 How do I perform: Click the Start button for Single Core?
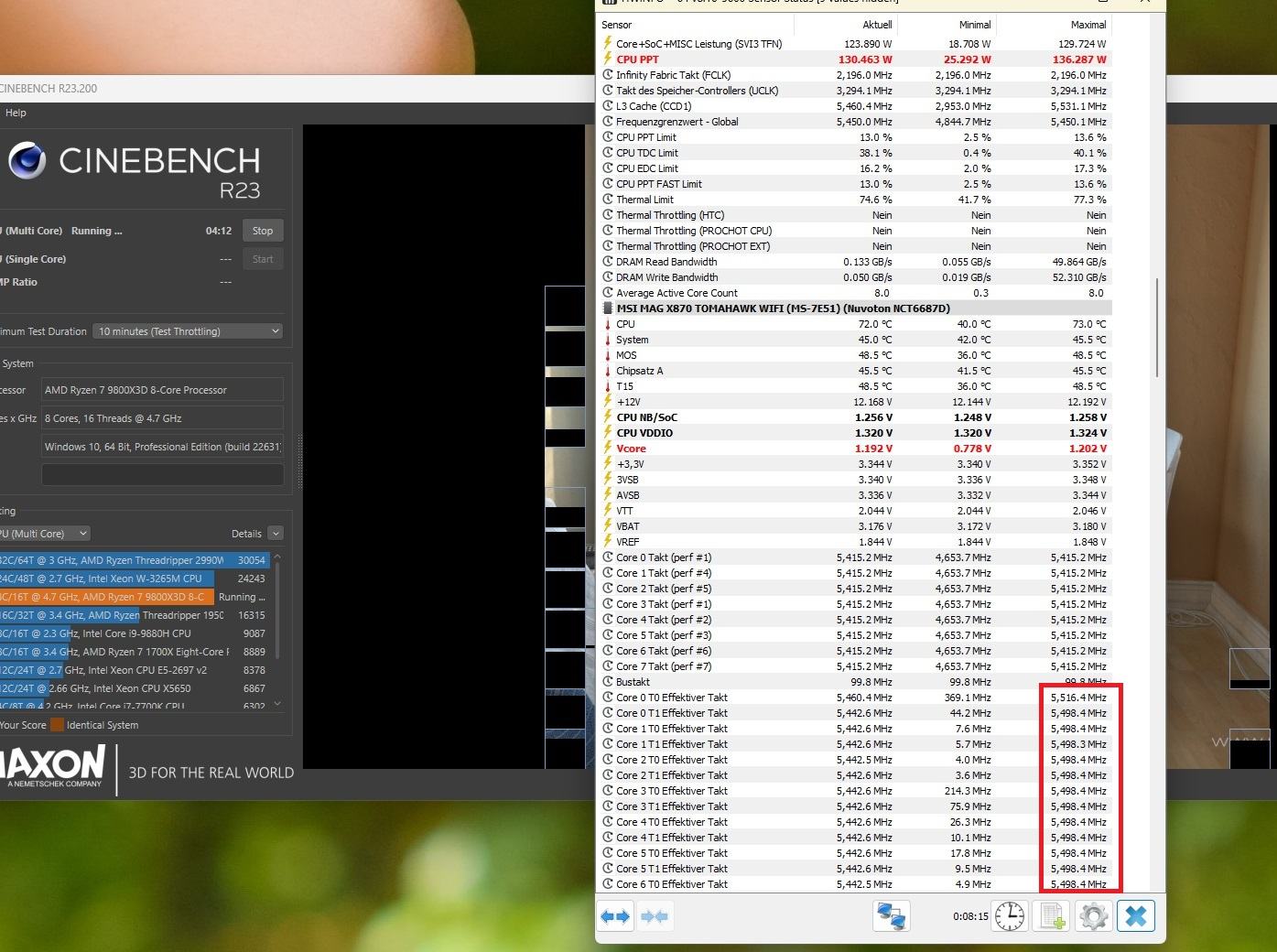263,259
